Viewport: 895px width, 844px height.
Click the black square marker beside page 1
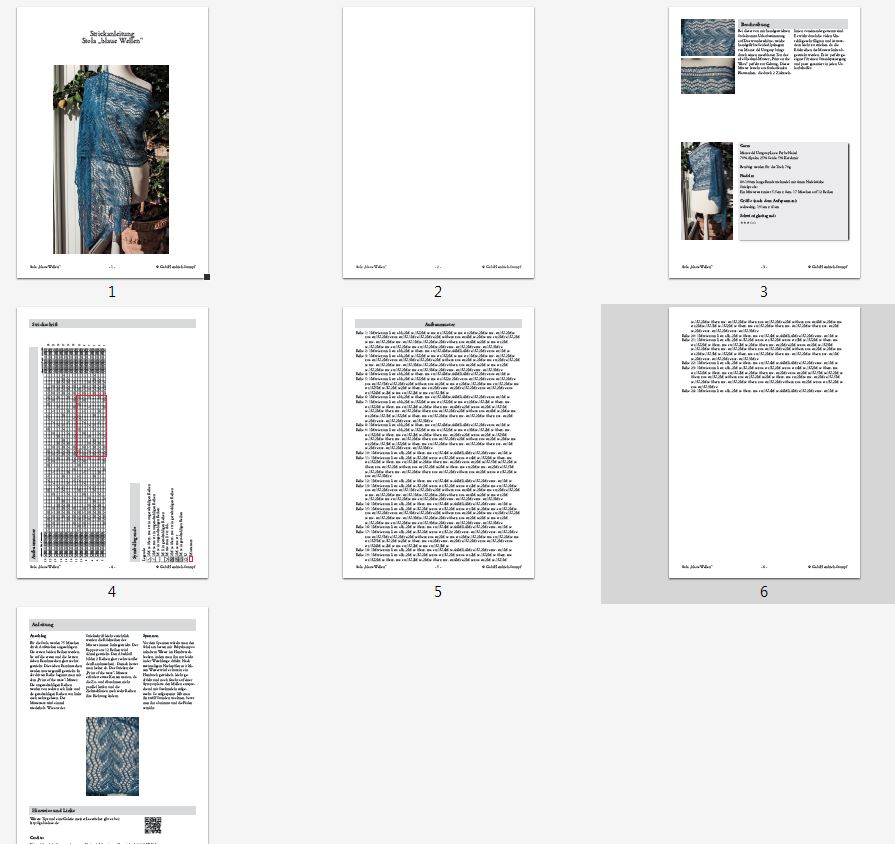pyautogui.click(x=207, y=277)
